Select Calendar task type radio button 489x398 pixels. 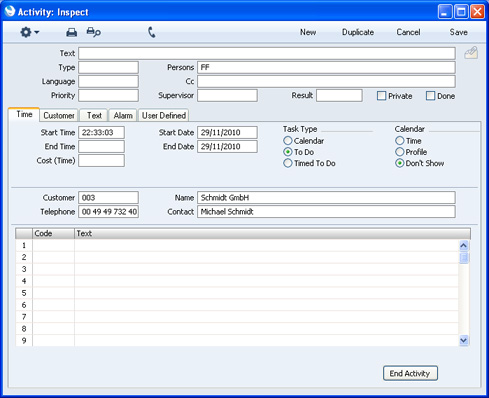pyautogui.click(x=288, y=141)
